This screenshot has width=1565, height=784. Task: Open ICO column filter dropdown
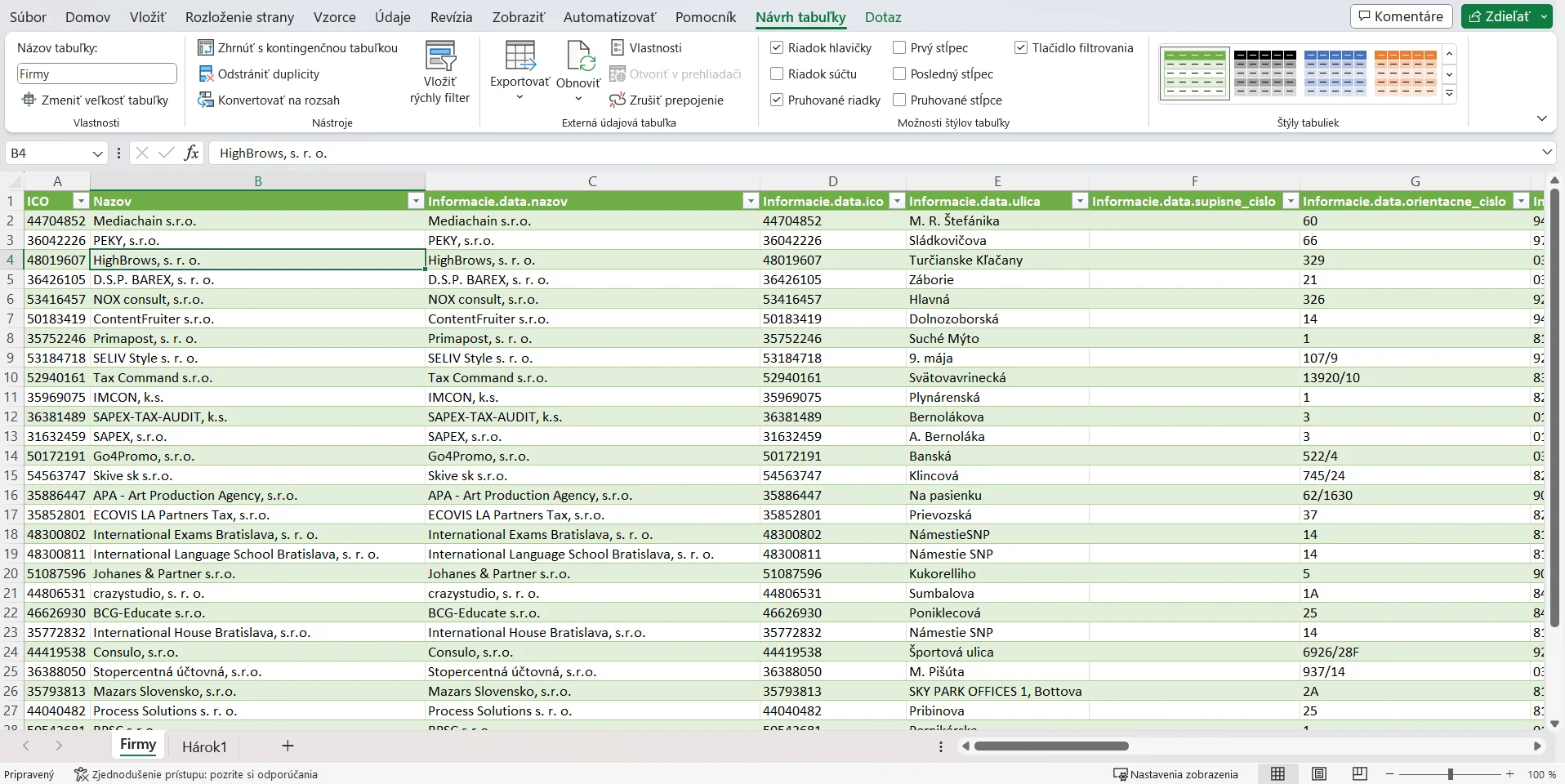[x=80, y=201]
